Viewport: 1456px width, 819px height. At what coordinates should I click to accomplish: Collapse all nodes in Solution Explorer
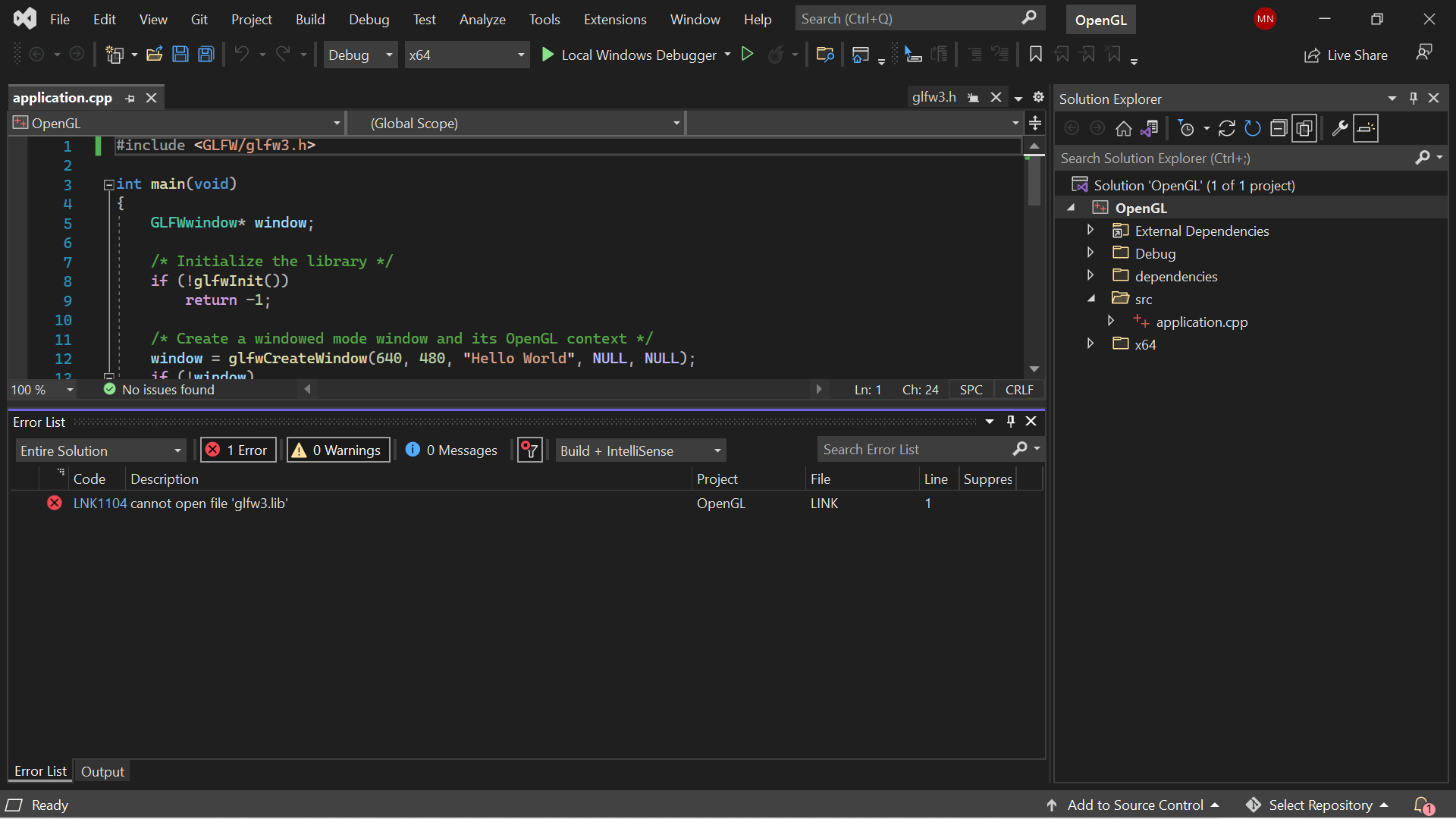click(x=1278, y=128)
